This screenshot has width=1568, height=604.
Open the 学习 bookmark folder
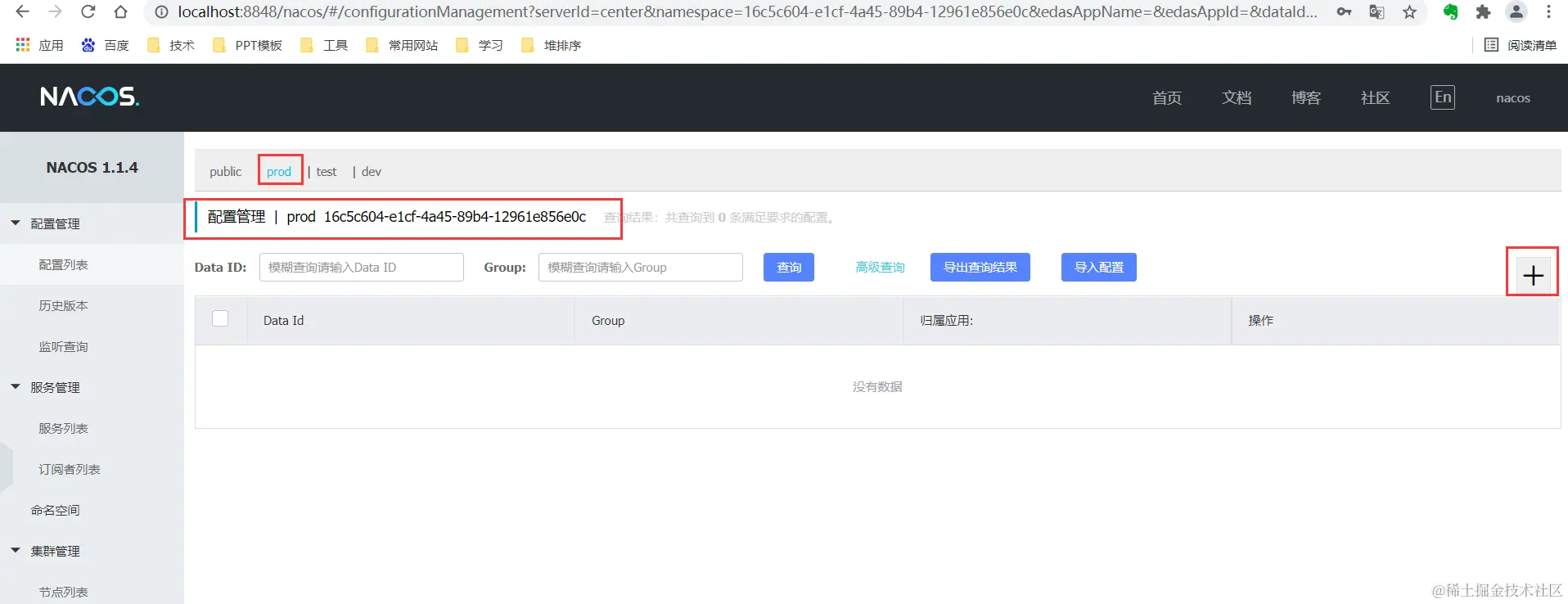[479, 45]
